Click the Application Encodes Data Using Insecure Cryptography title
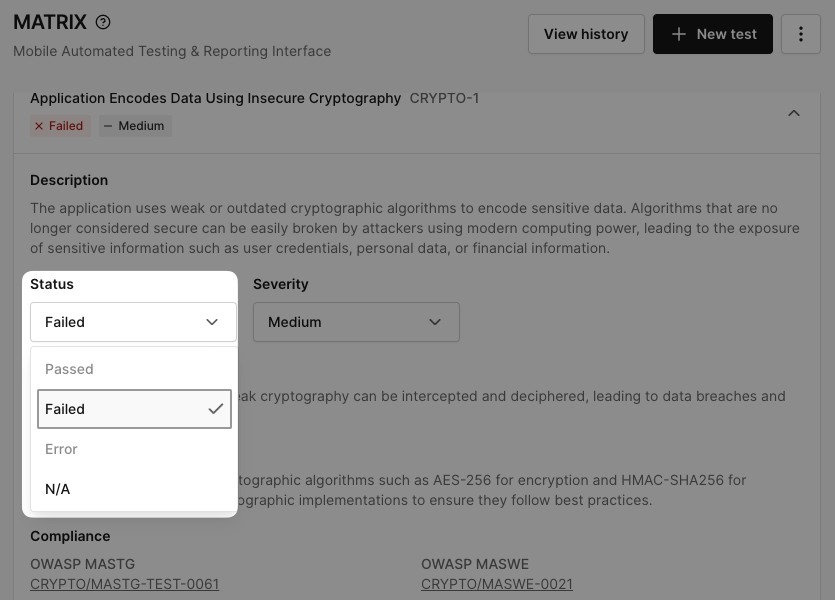Image resolution: width=835 pixels, height=600 pixels. tap(215, 98)
